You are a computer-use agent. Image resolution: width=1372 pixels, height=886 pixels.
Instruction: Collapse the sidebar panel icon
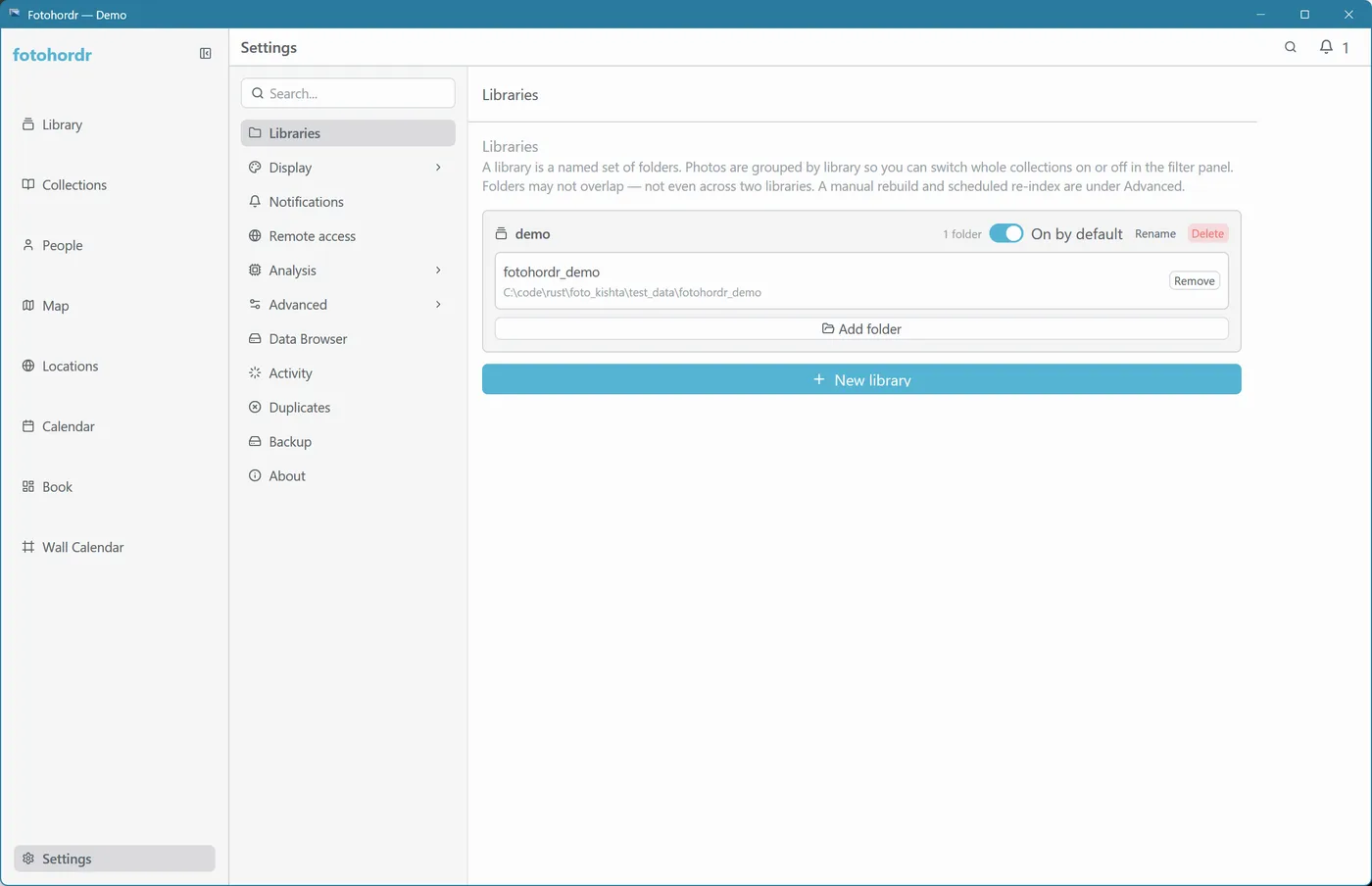(x=206, y=54)
